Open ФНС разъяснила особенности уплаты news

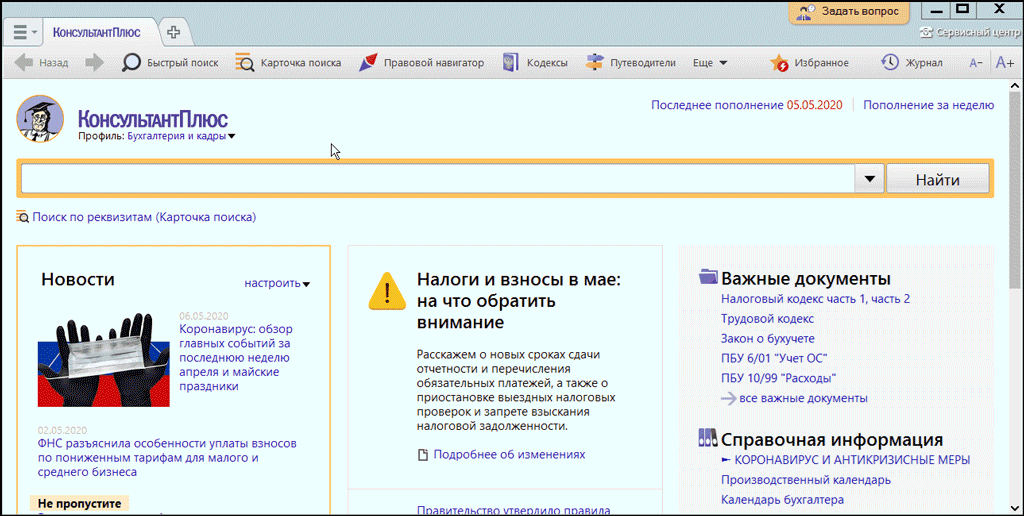click(x=168, y=457)
